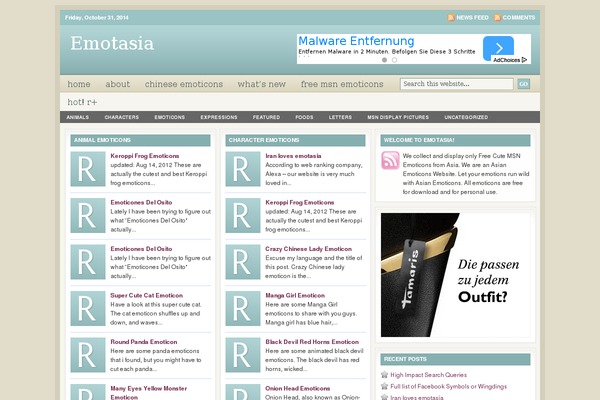Click the Recent Posts section header
600x400 pixels.
(x=455, y=359)
